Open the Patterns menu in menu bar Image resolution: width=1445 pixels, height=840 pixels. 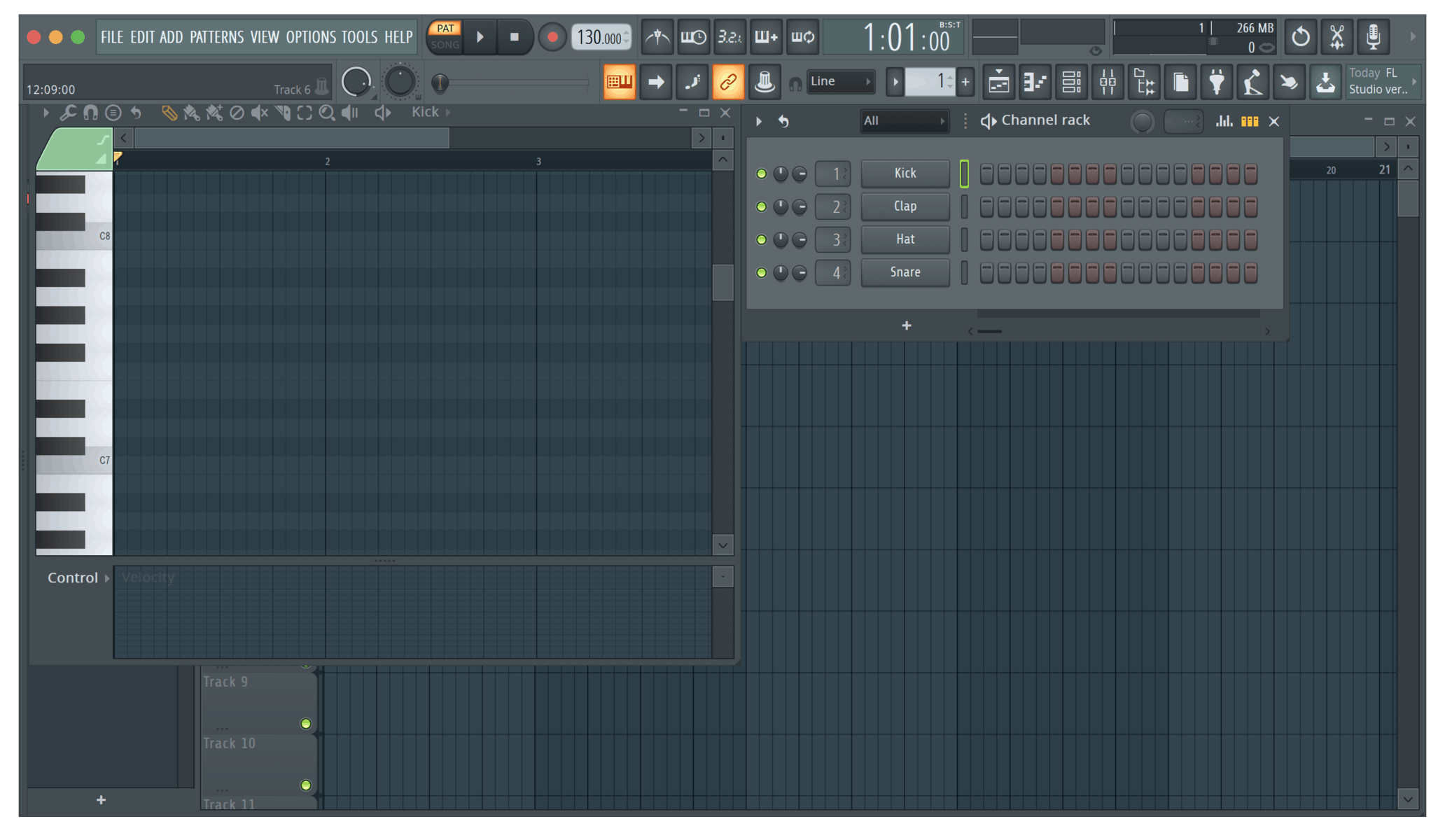217,36
